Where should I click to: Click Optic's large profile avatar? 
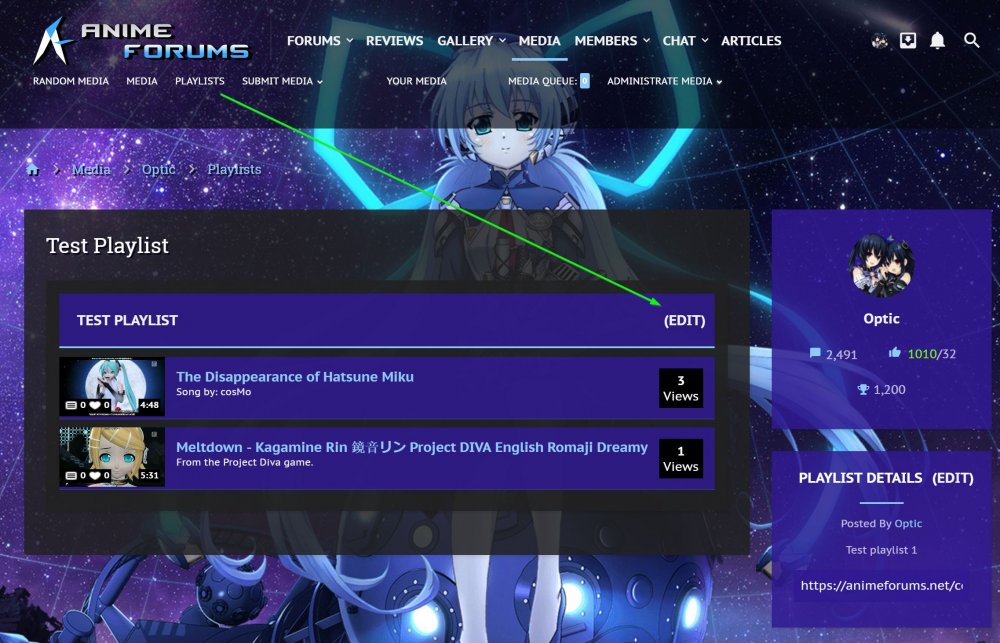881,265
